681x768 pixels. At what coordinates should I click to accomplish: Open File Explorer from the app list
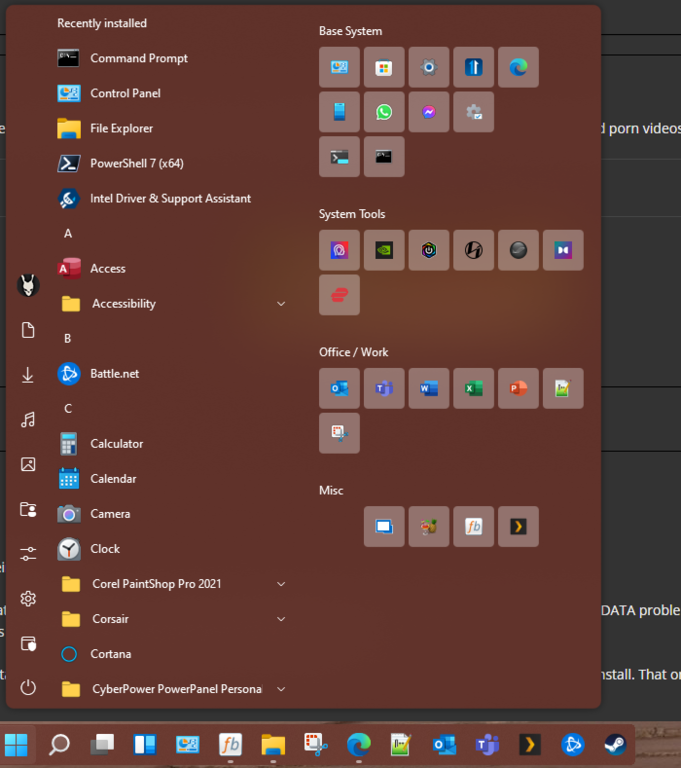click(171, 128)
